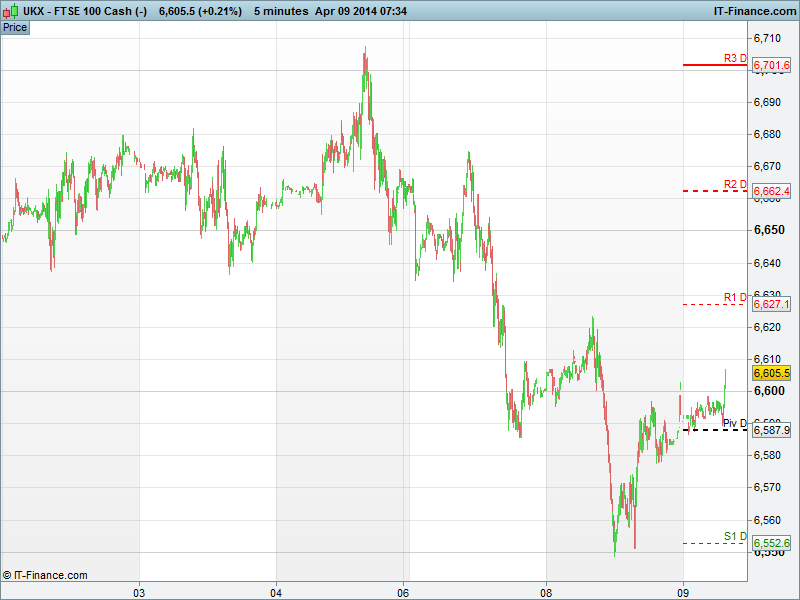Select the S1 D support line label
800x600 pixels.
pyautogui.click(x=735, y=536)
